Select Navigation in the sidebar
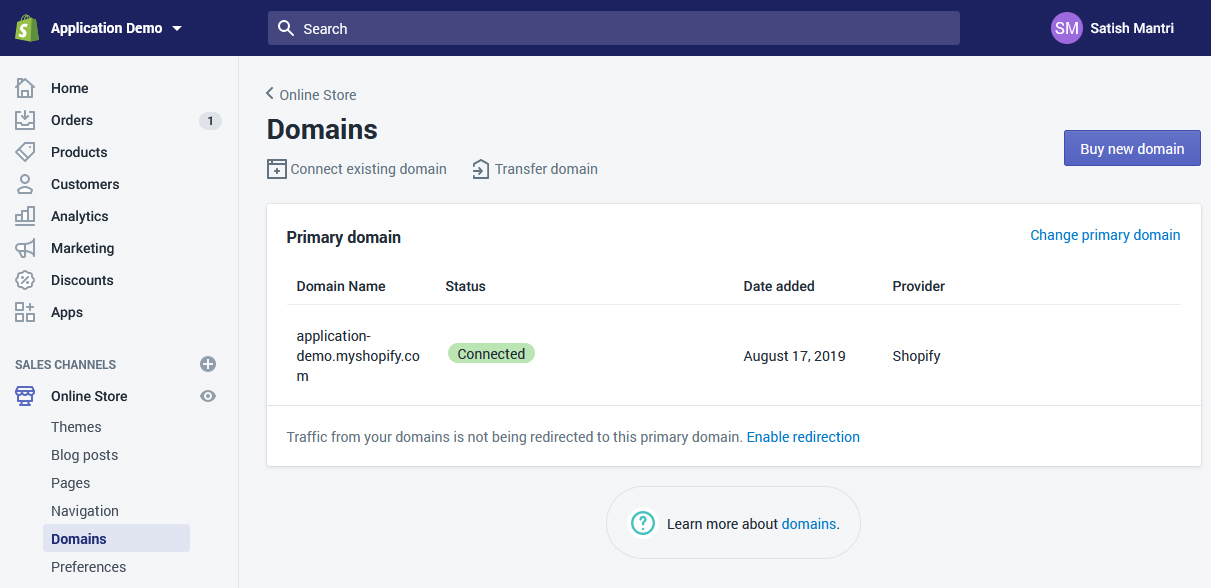 pos(85,511)
